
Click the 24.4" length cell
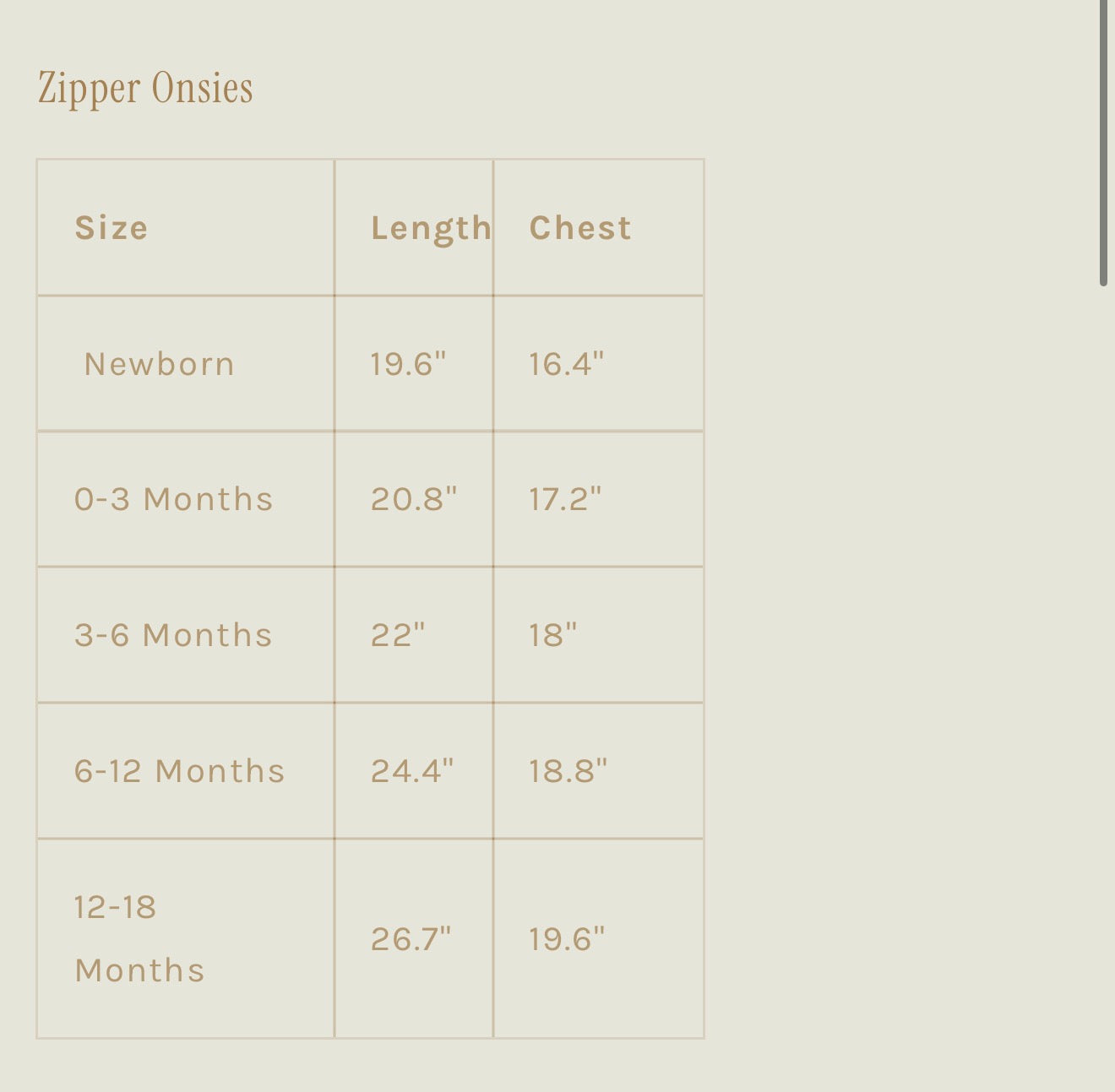pyautogui.click(x=412, y=771)
